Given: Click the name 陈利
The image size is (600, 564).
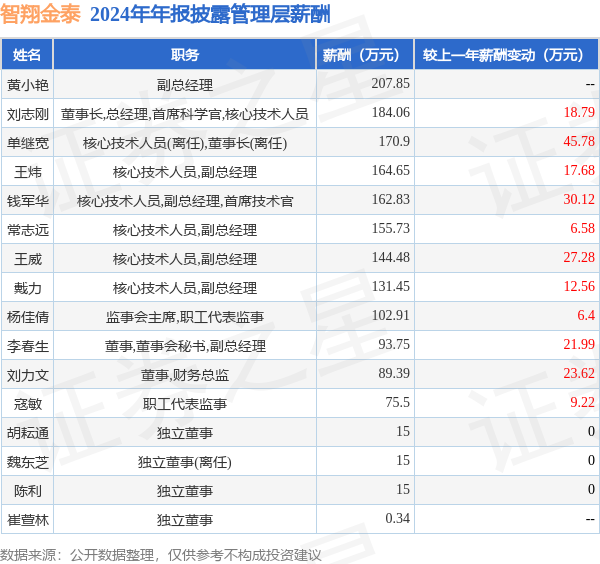Looking at the screenshot, I should coord(28,491).
